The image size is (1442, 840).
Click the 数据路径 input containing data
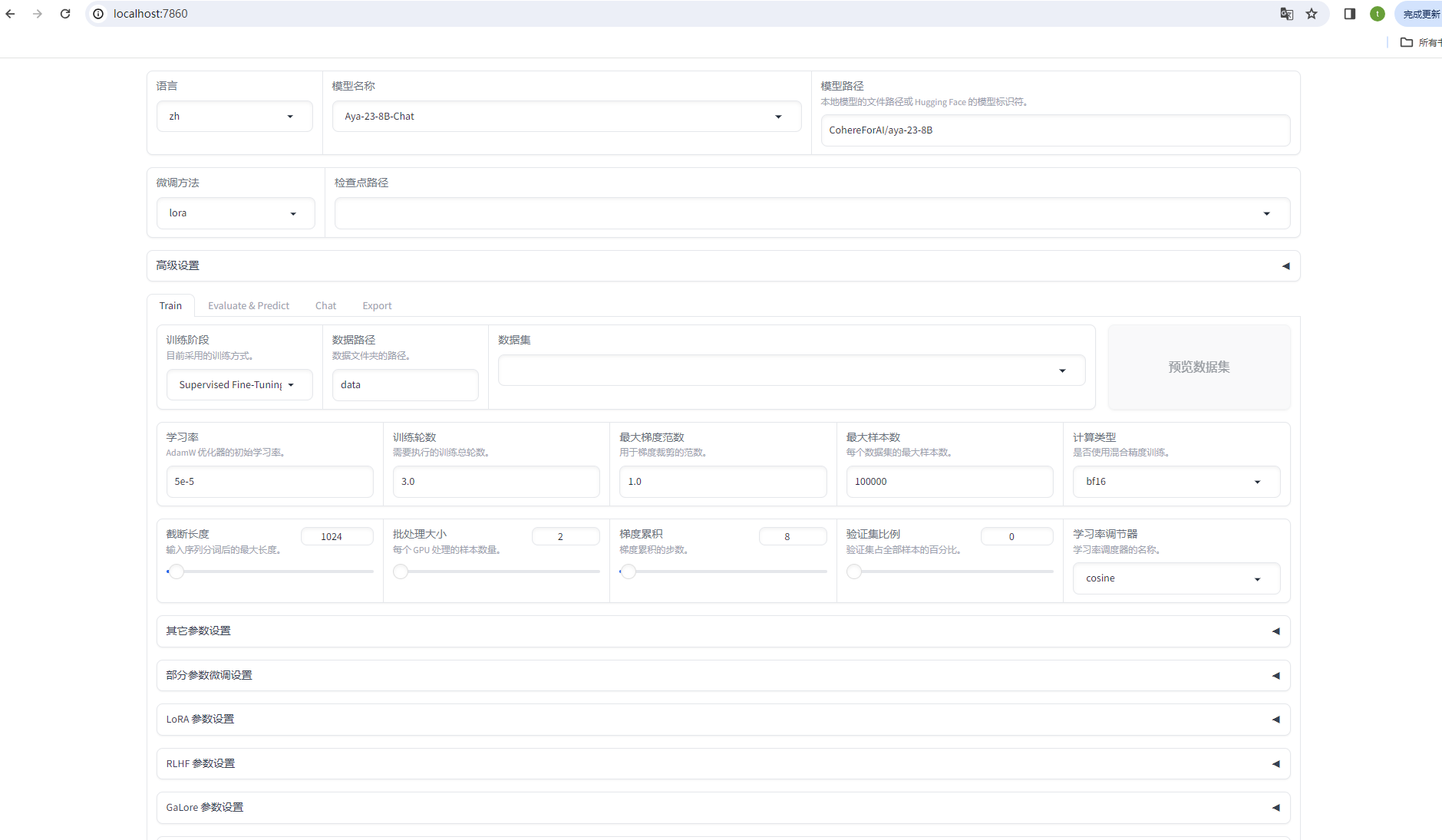[x=405, y=385]
